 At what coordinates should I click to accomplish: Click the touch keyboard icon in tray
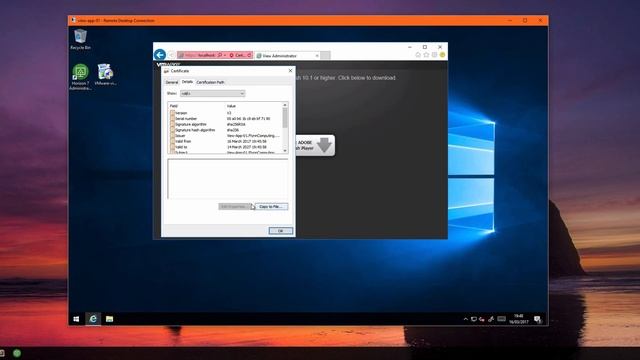[x=502, y=319]
